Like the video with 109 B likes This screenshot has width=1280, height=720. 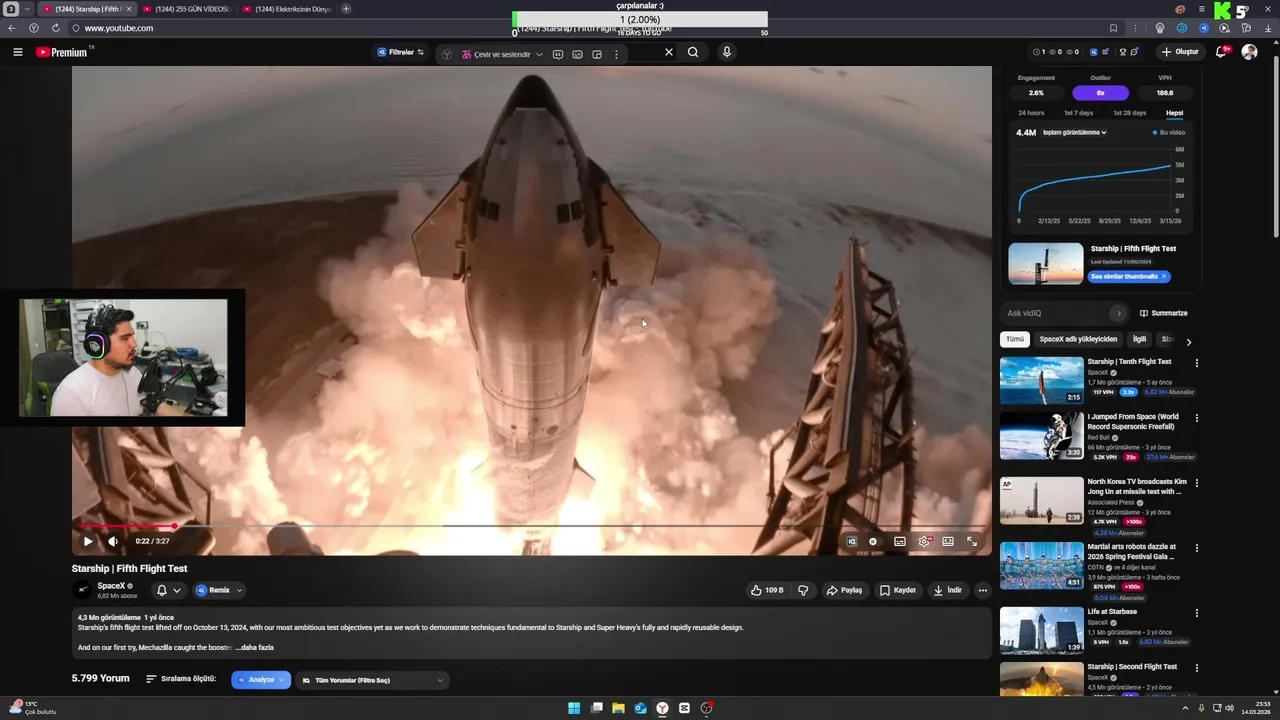click(x=767, y=590)
